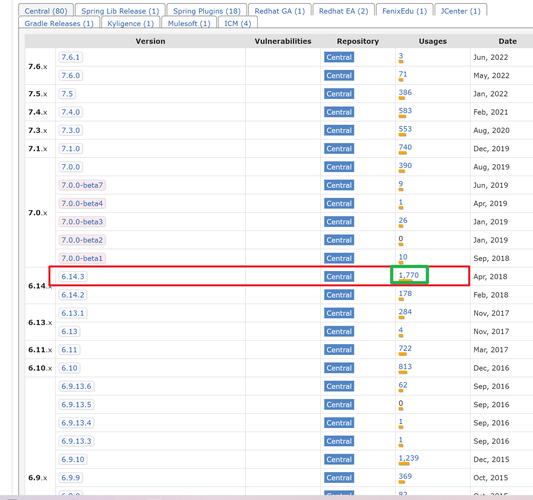View the 740 usages for 7.1.0
Image resolution: width=533 pixels, height=500 pixels.
click(x=405, y=147)
